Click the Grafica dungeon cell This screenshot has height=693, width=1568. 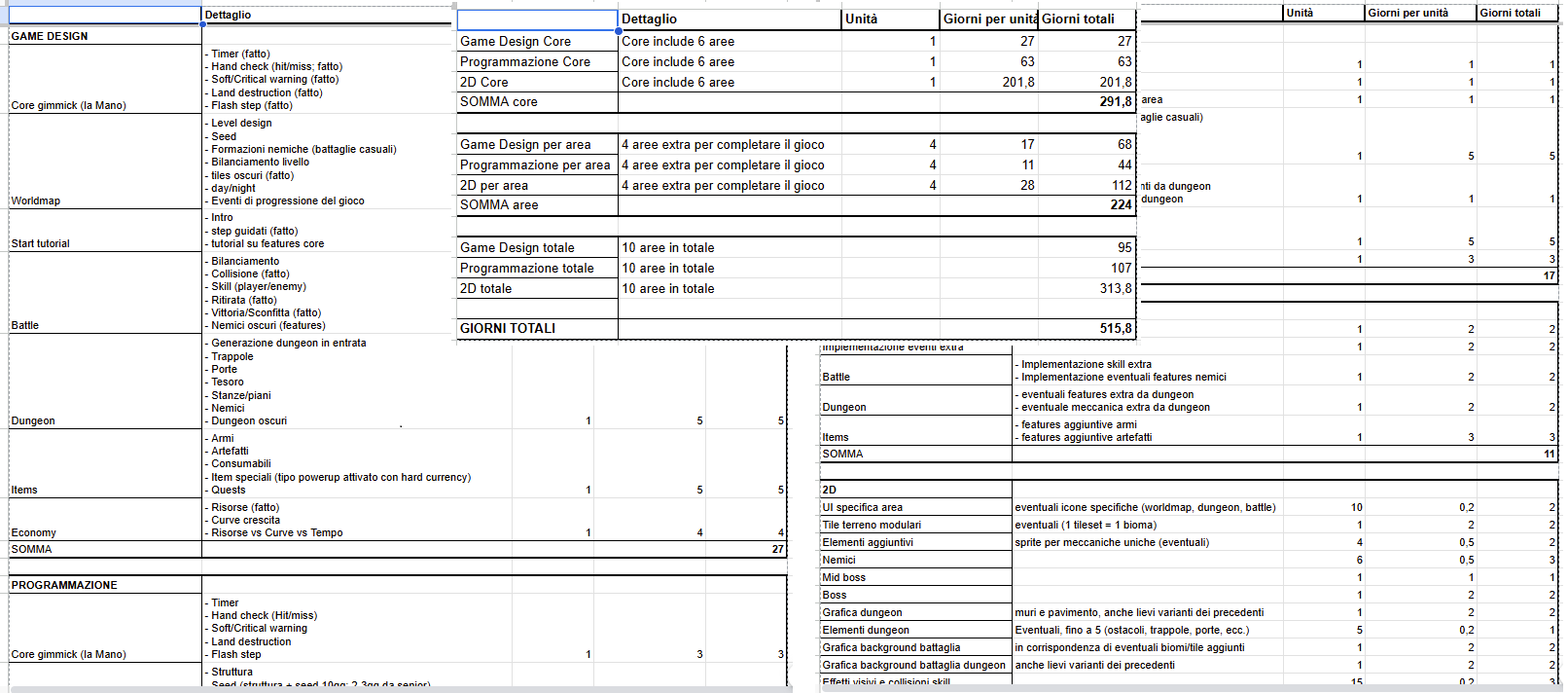click(x=915, y=612)
